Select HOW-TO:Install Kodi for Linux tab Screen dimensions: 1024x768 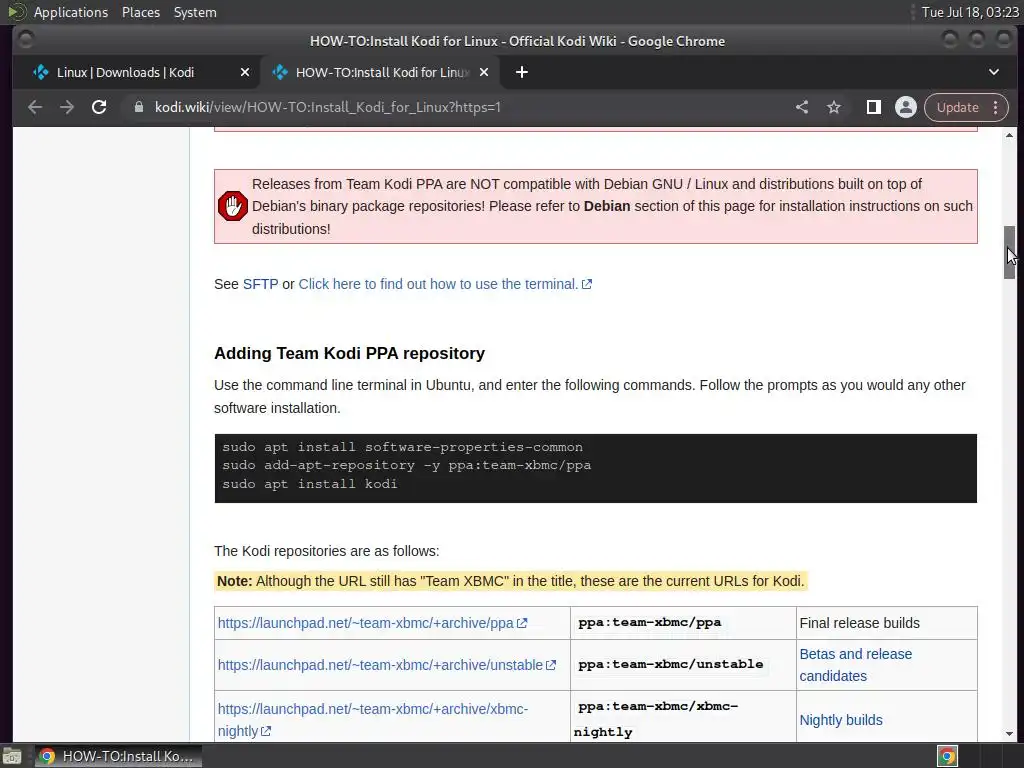382,72
